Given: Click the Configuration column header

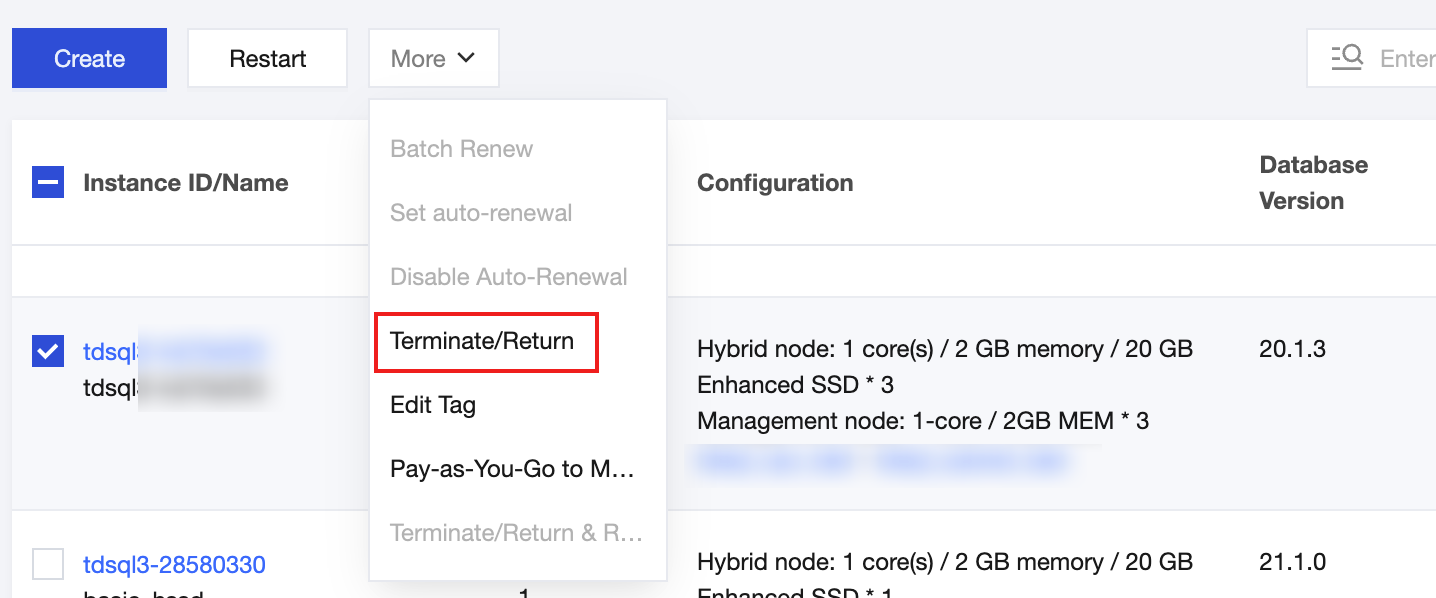Looking at the screenshot, I should click(x=774, y=183).
